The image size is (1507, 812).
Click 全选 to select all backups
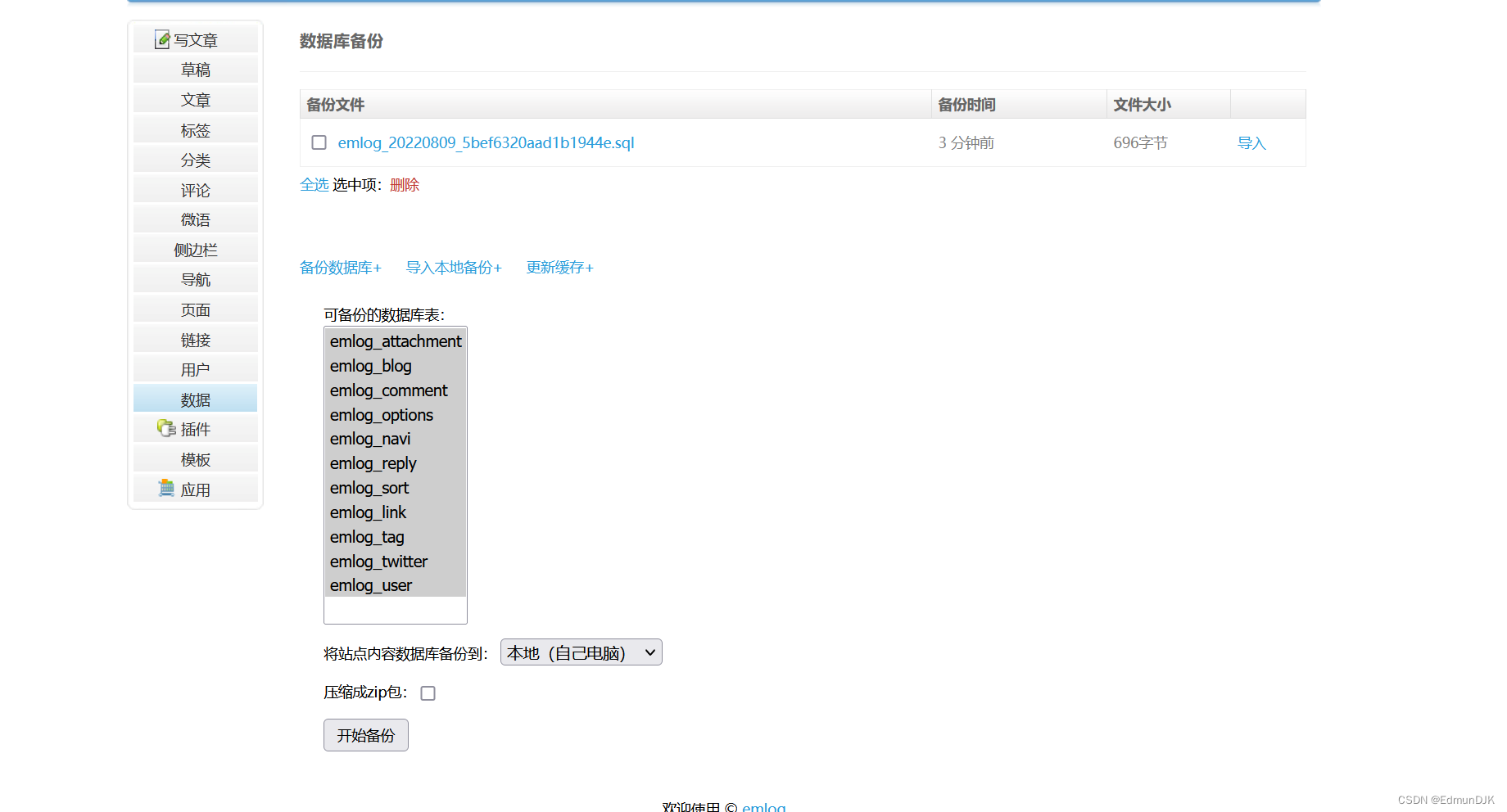pos(315,185)
